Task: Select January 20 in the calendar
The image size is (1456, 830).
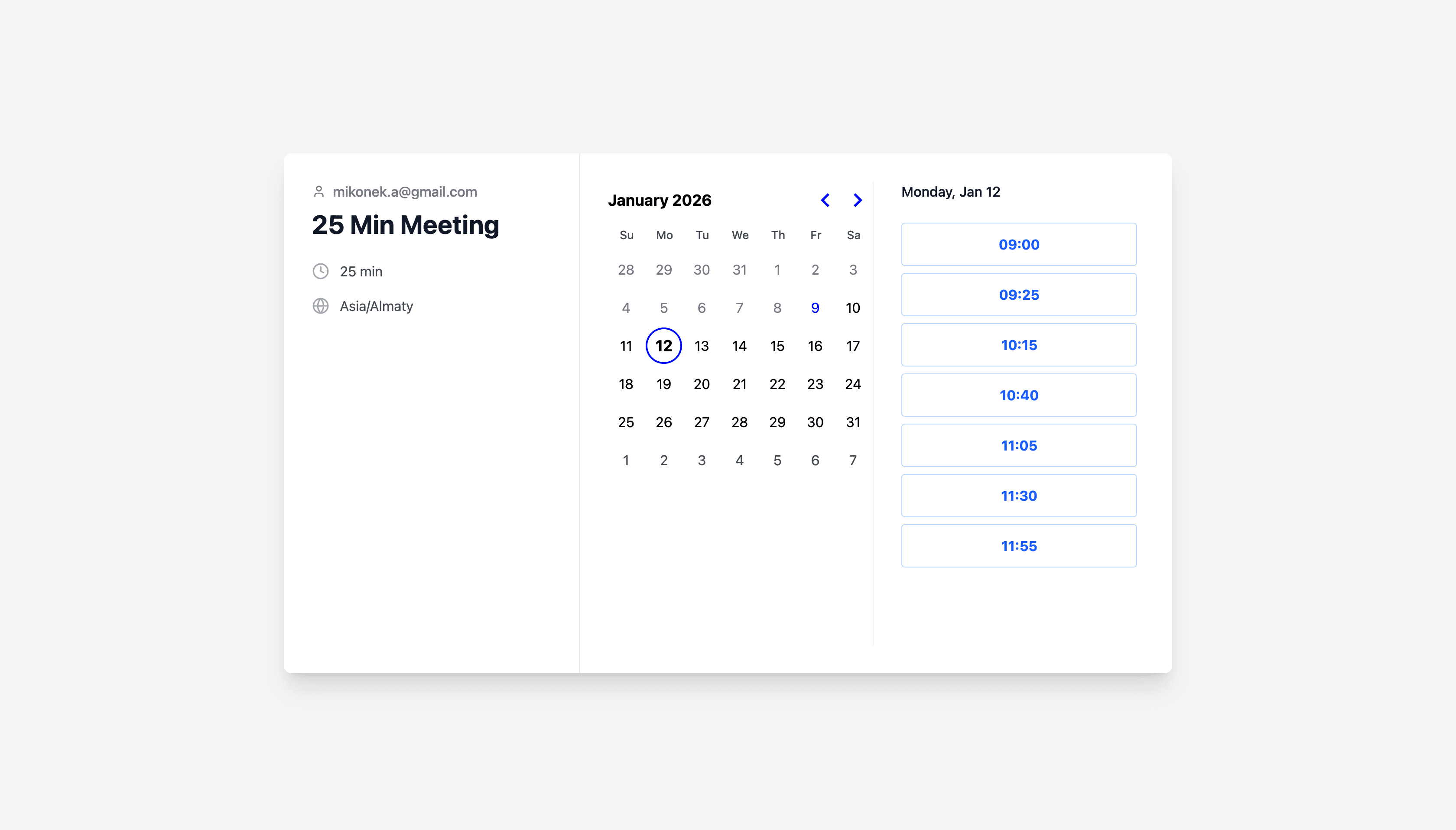Action: coord(701,384)
